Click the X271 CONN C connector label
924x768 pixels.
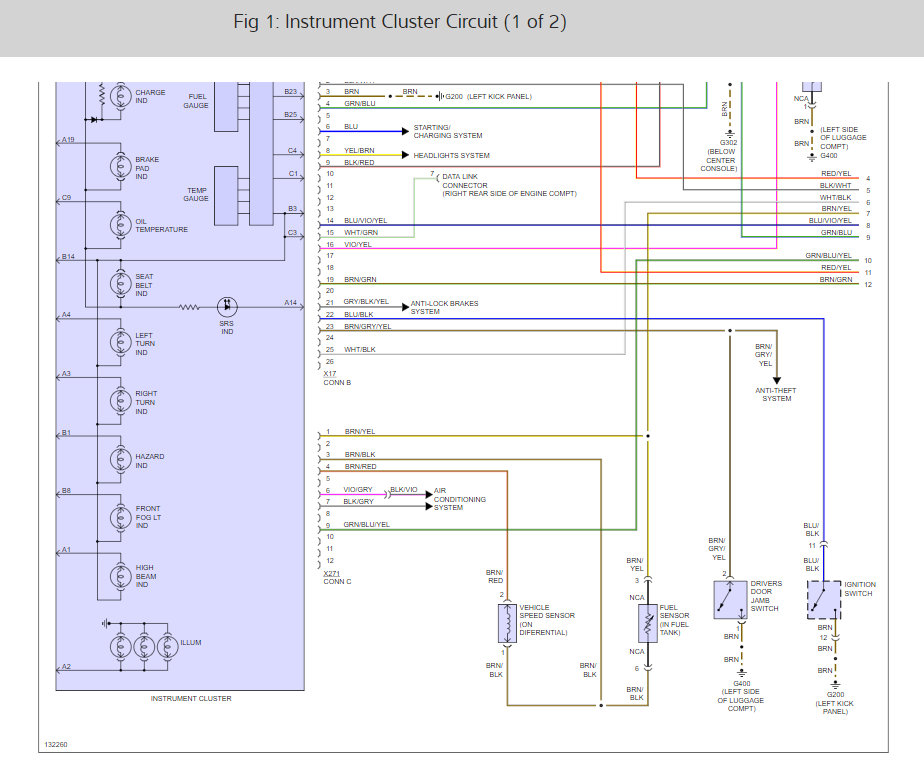tap(337, 578)
